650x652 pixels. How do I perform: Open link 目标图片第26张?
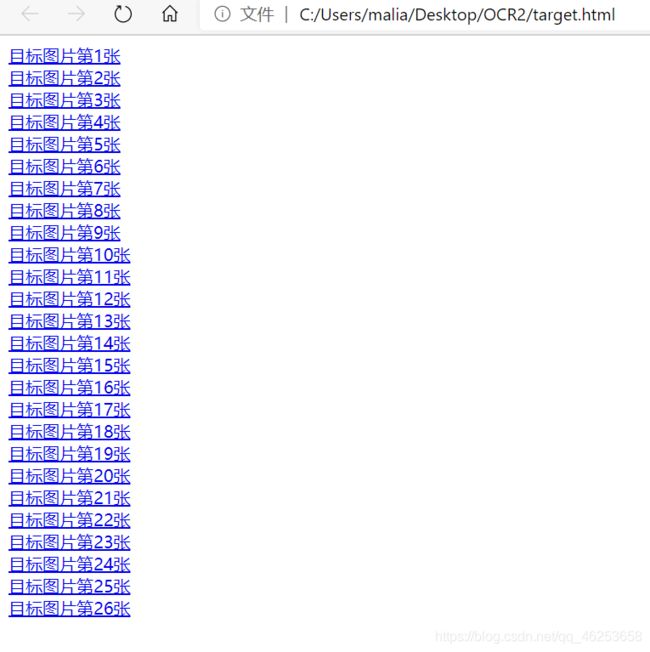69,609
